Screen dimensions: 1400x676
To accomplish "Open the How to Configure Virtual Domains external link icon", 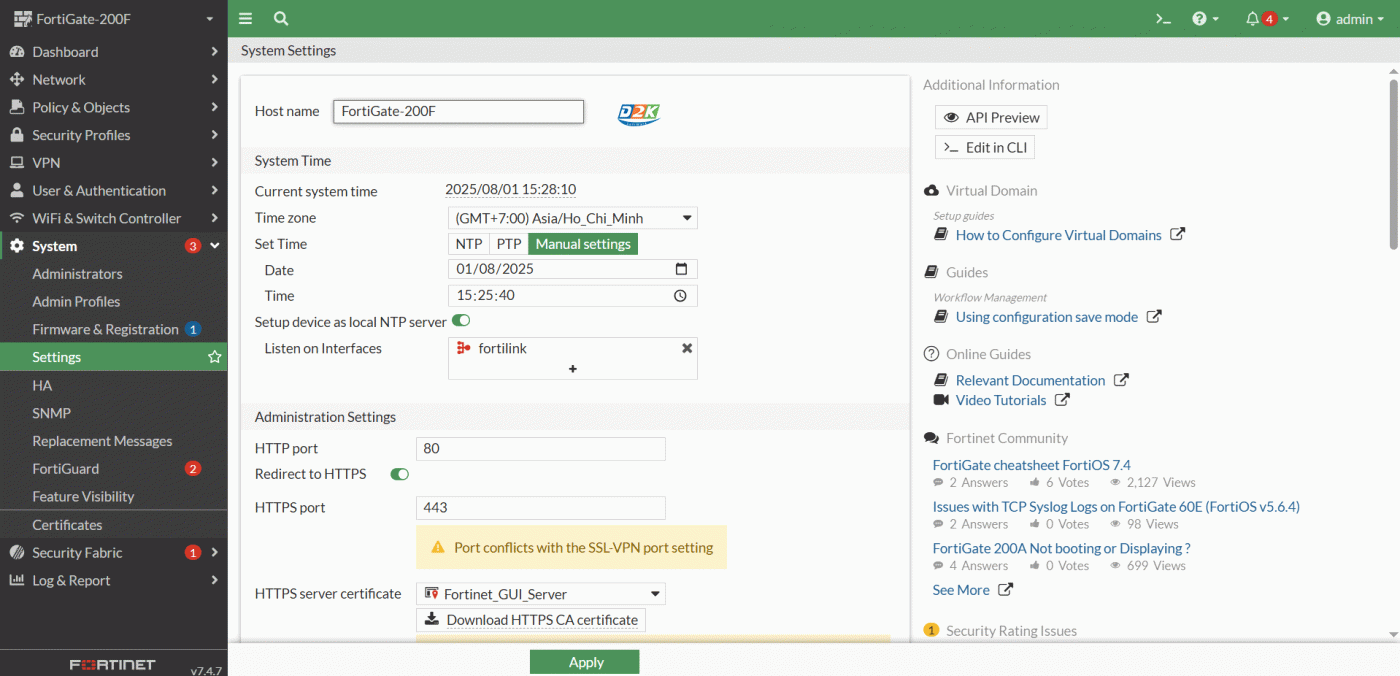I will click(x=1178, y=235).
